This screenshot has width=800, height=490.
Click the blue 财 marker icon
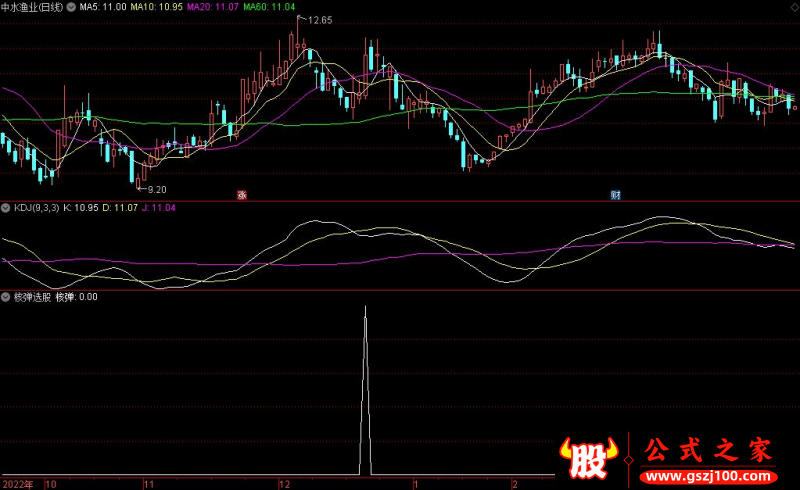click(615, 194)
